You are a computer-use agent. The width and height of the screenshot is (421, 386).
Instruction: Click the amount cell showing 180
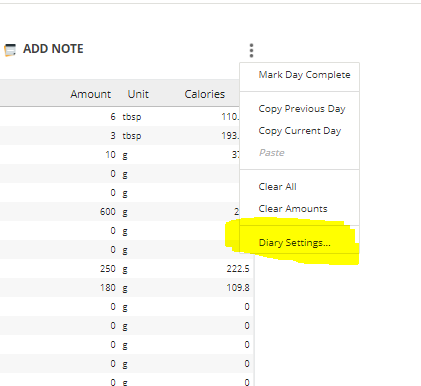click(x=108, y=288)
